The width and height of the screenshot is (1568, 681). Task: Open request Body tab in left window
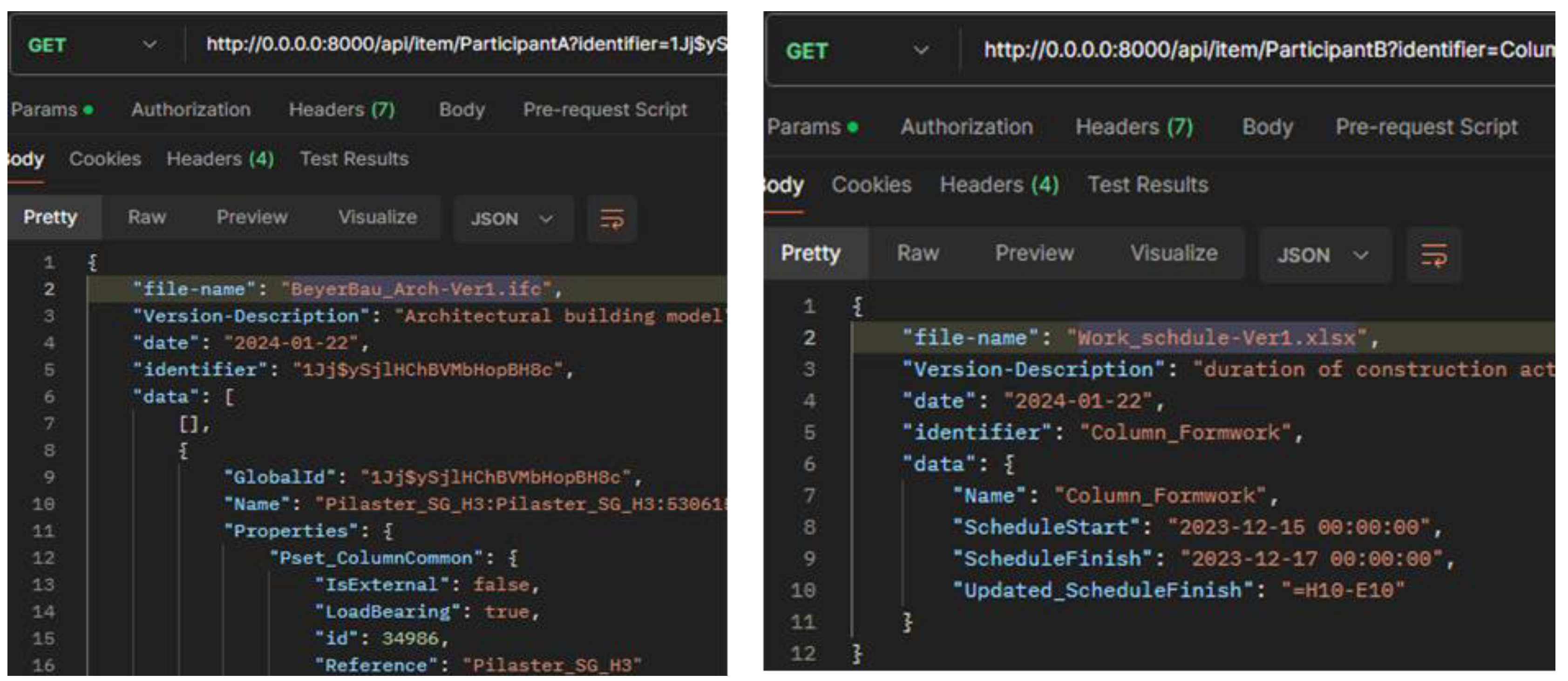462,109
